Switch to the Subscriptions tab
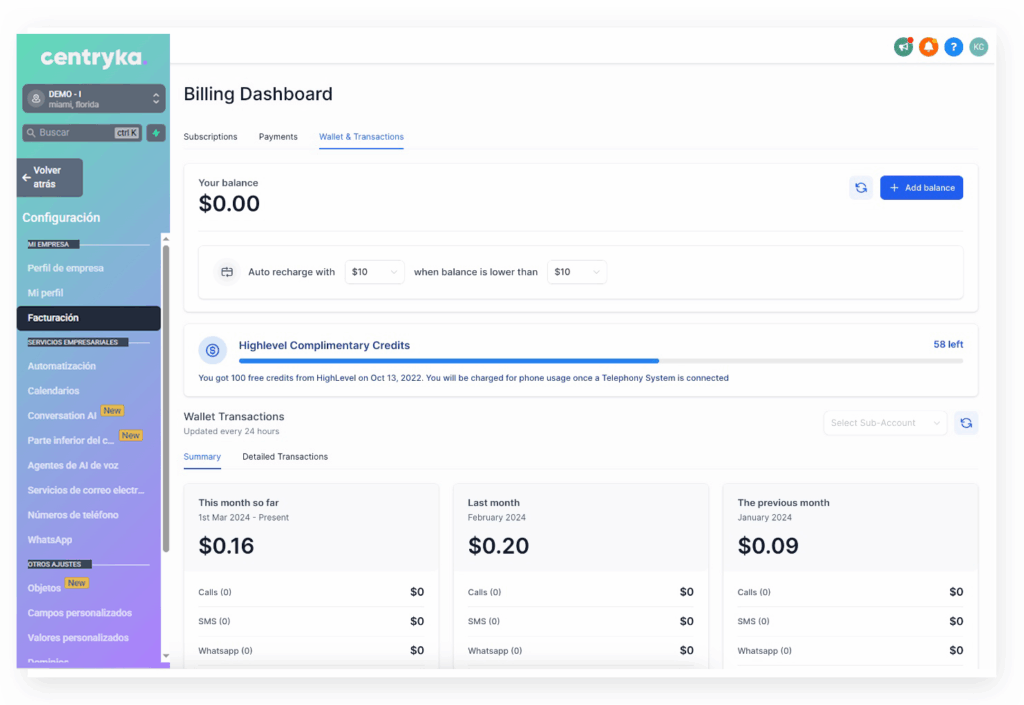The width and height of the screenshot is (1024, 705). [210, 137]
